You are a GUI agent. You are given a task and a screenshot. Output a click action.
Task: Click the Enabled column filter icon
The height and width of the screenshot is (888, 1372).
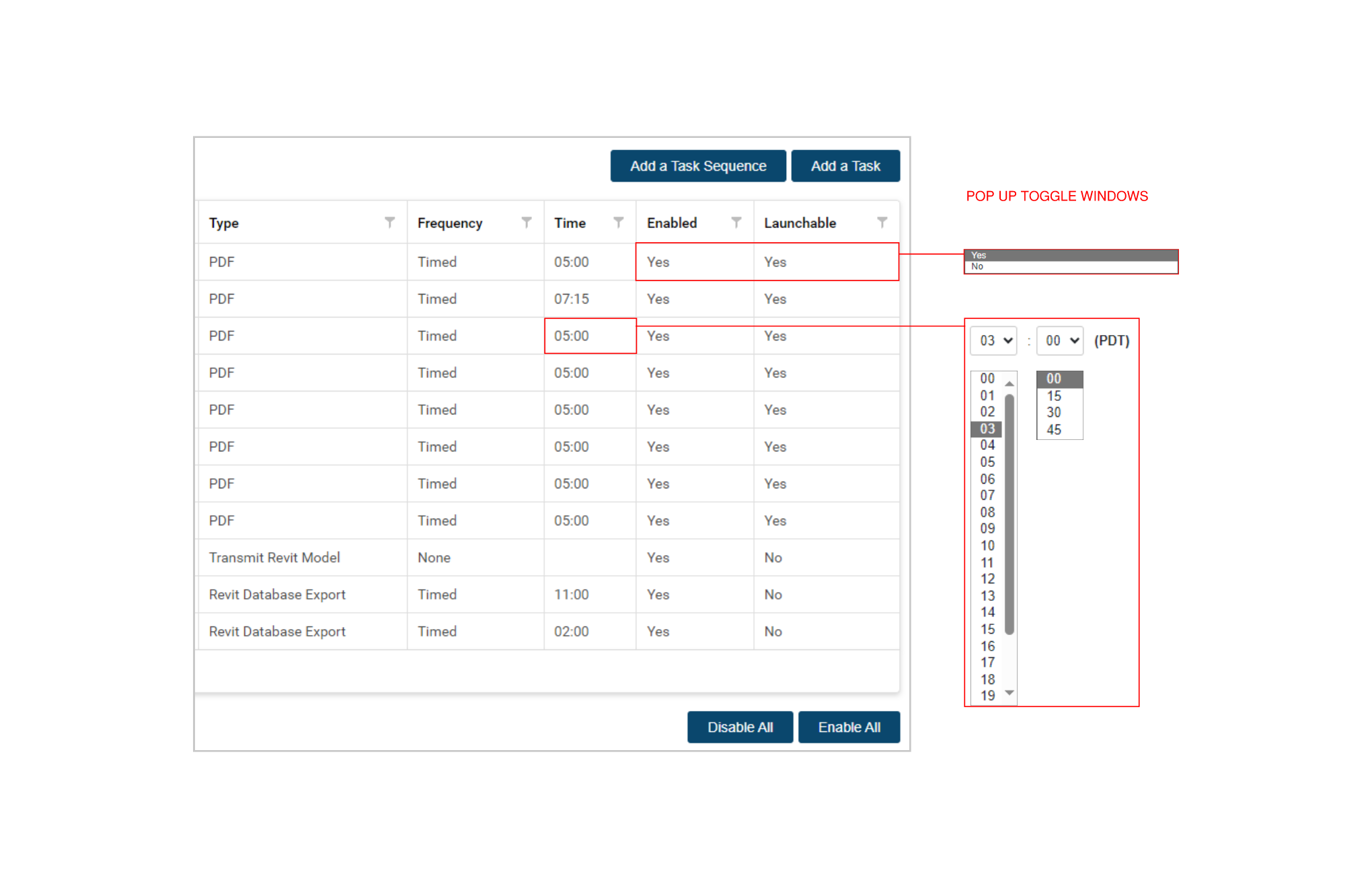coord(736,222)
